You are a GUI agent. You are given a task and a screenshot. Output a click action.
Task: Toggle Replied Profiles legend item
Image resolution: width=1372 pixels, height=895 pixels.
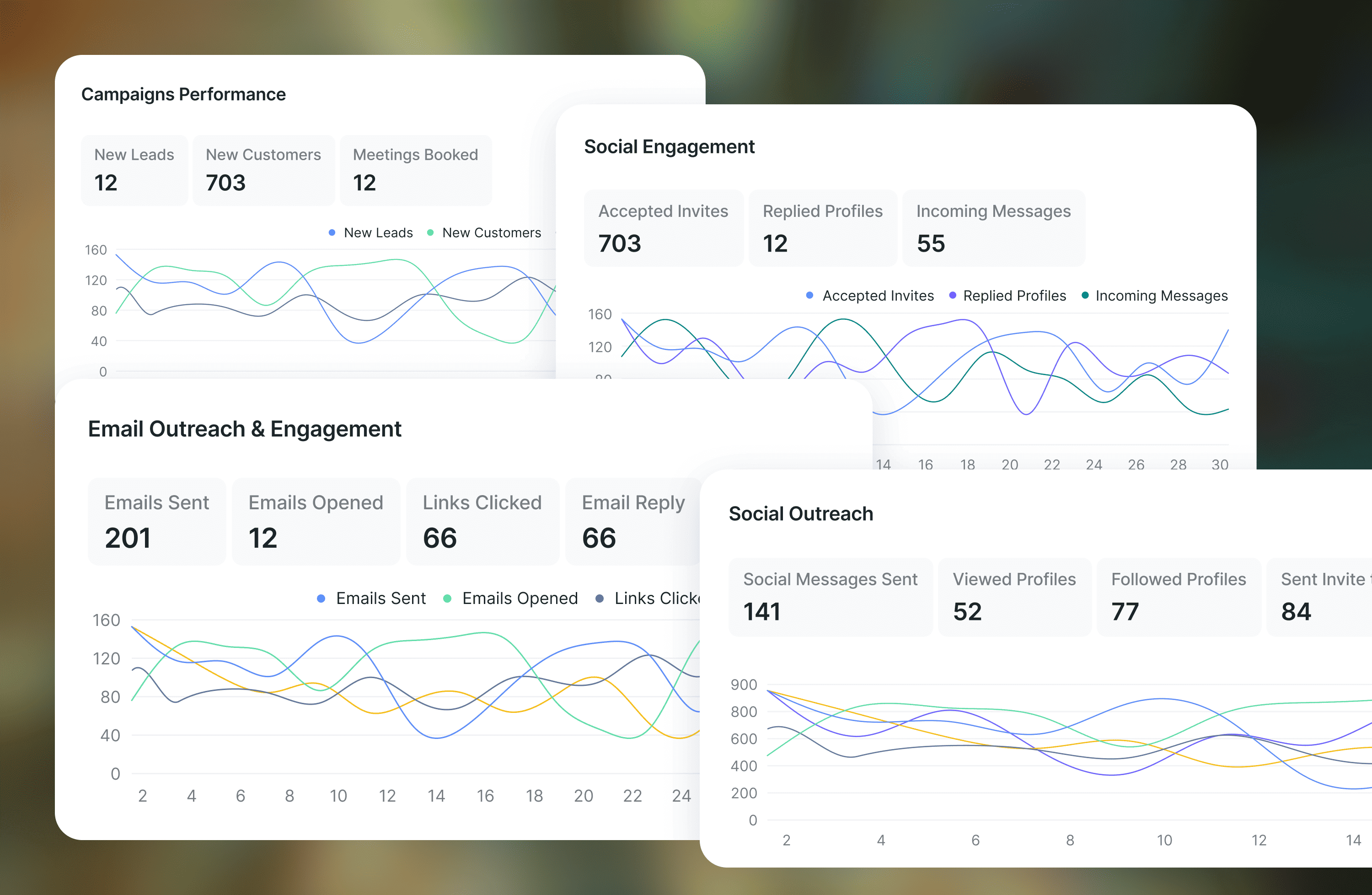(x=1013, y=295)
